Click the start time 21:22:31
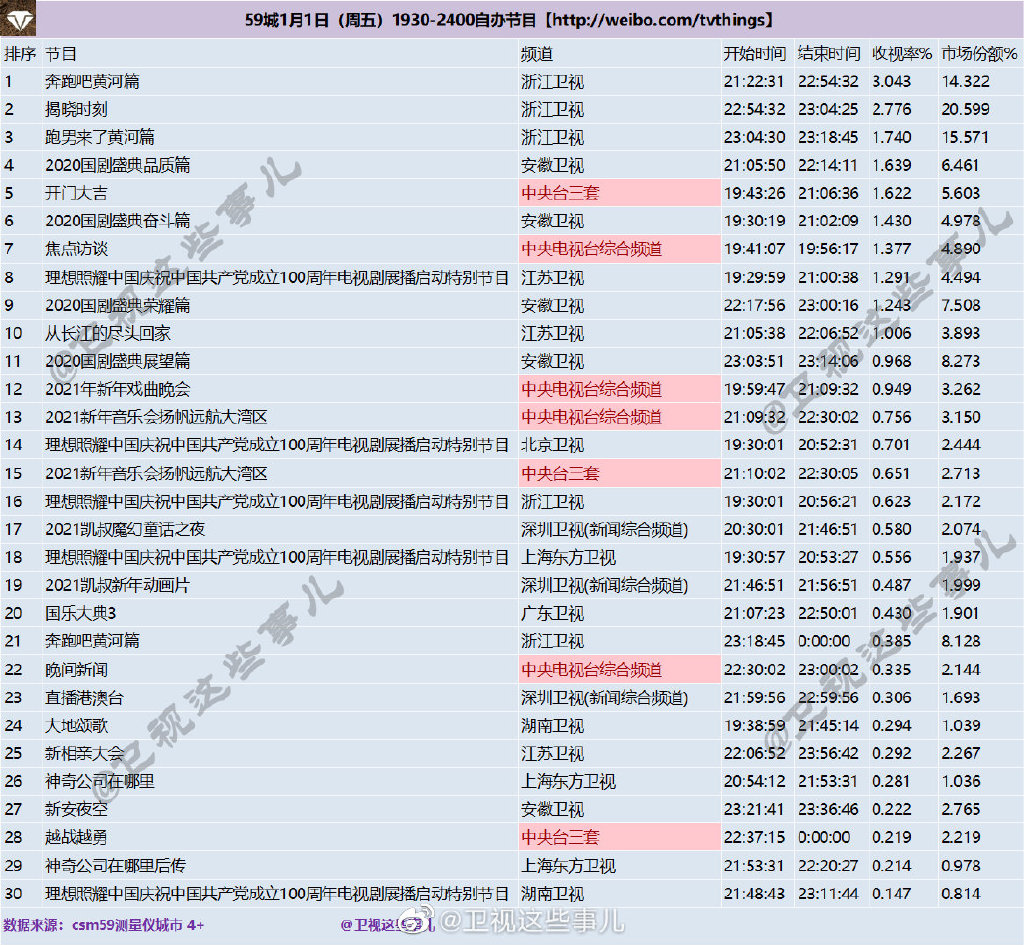The image size is (1024, 945). (754, 82)
